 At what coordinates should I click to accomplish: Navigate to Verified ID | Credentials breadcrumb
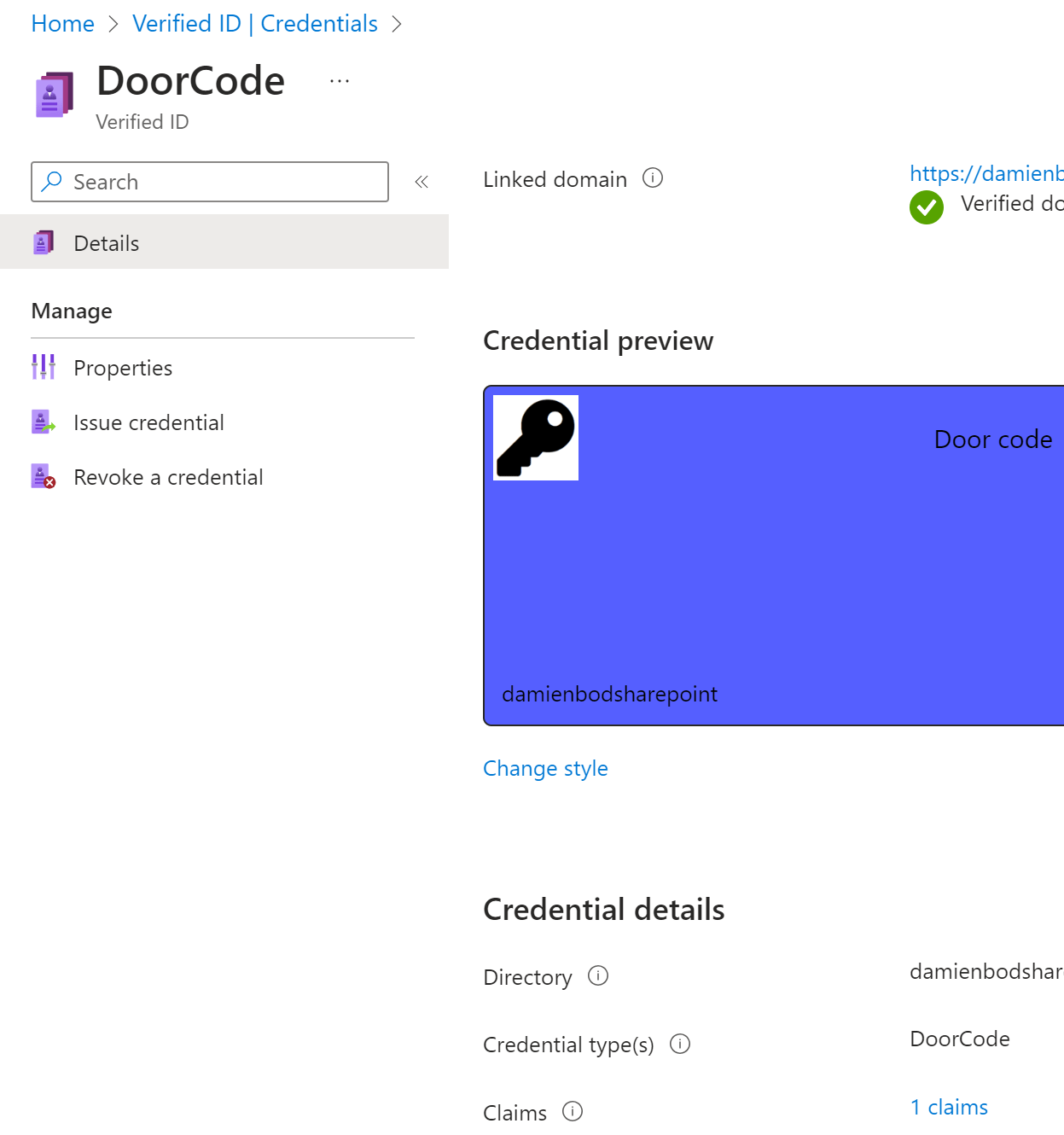[x=255, y=24]
